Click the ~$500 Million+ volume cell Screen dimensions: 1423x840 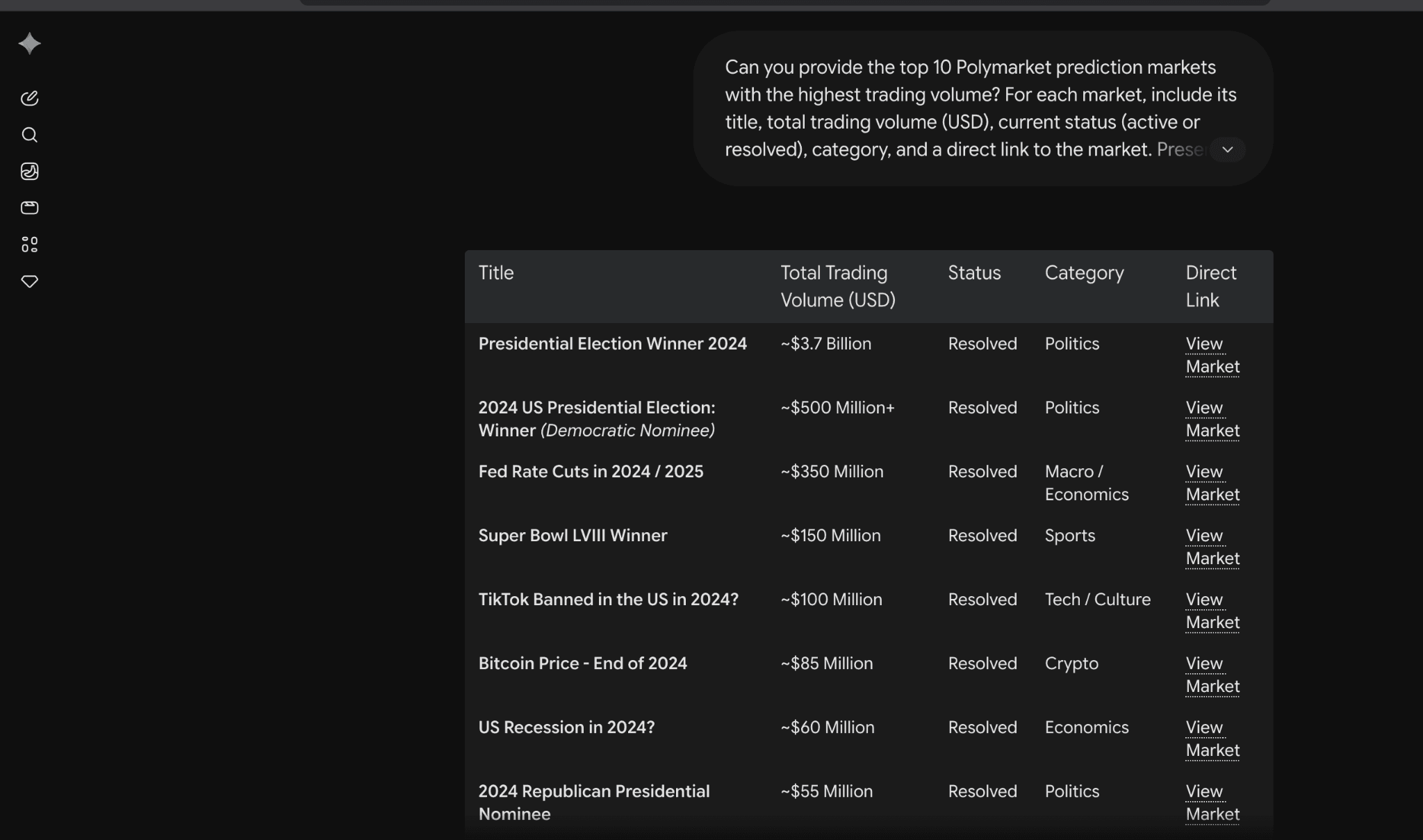coord(837,408)
